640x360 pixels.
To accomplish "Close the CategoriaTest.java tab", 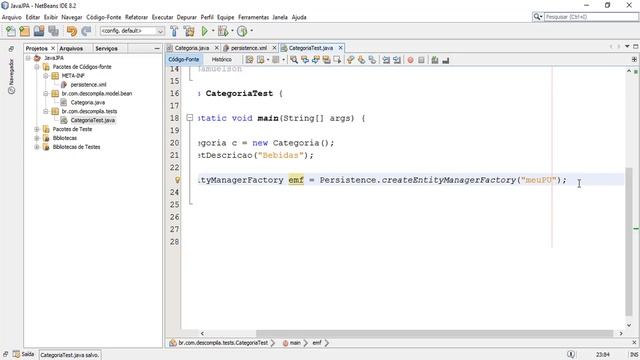I will click(x=340, y=48).
